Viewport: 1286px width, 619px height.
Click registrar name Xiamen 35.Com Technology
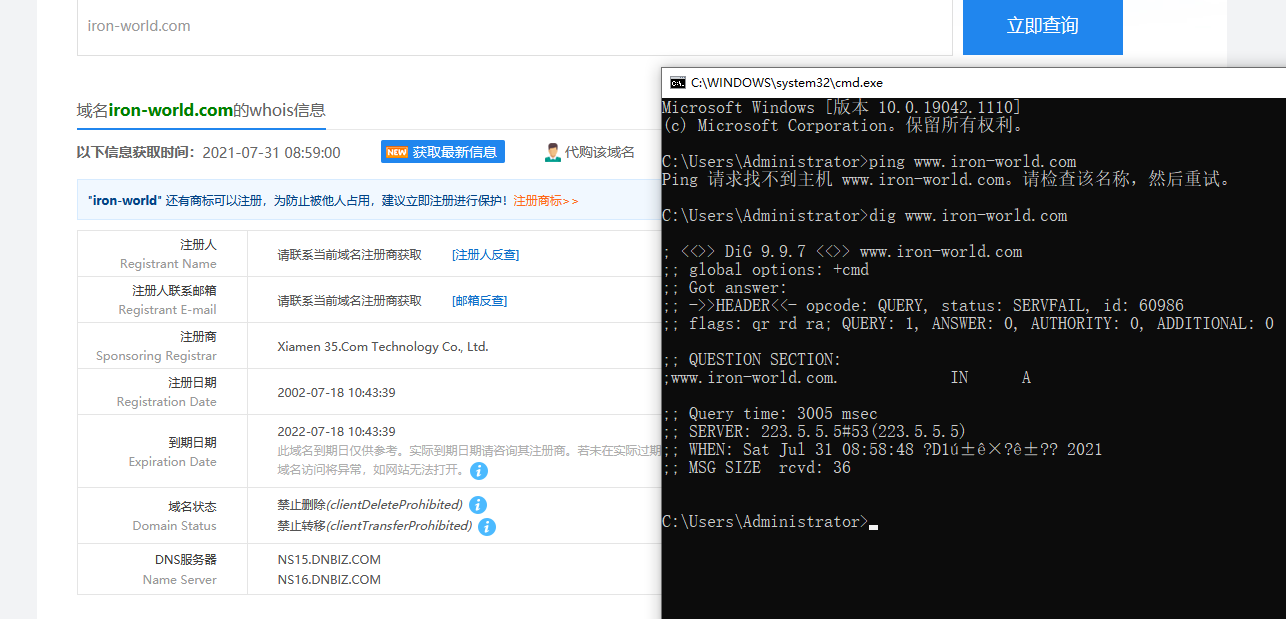tap(382, 347)
